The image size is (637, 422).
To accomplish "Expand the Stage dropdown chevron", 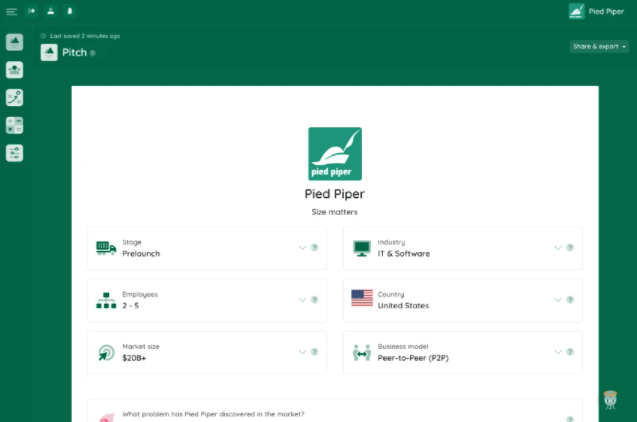I will coord(302,247).
